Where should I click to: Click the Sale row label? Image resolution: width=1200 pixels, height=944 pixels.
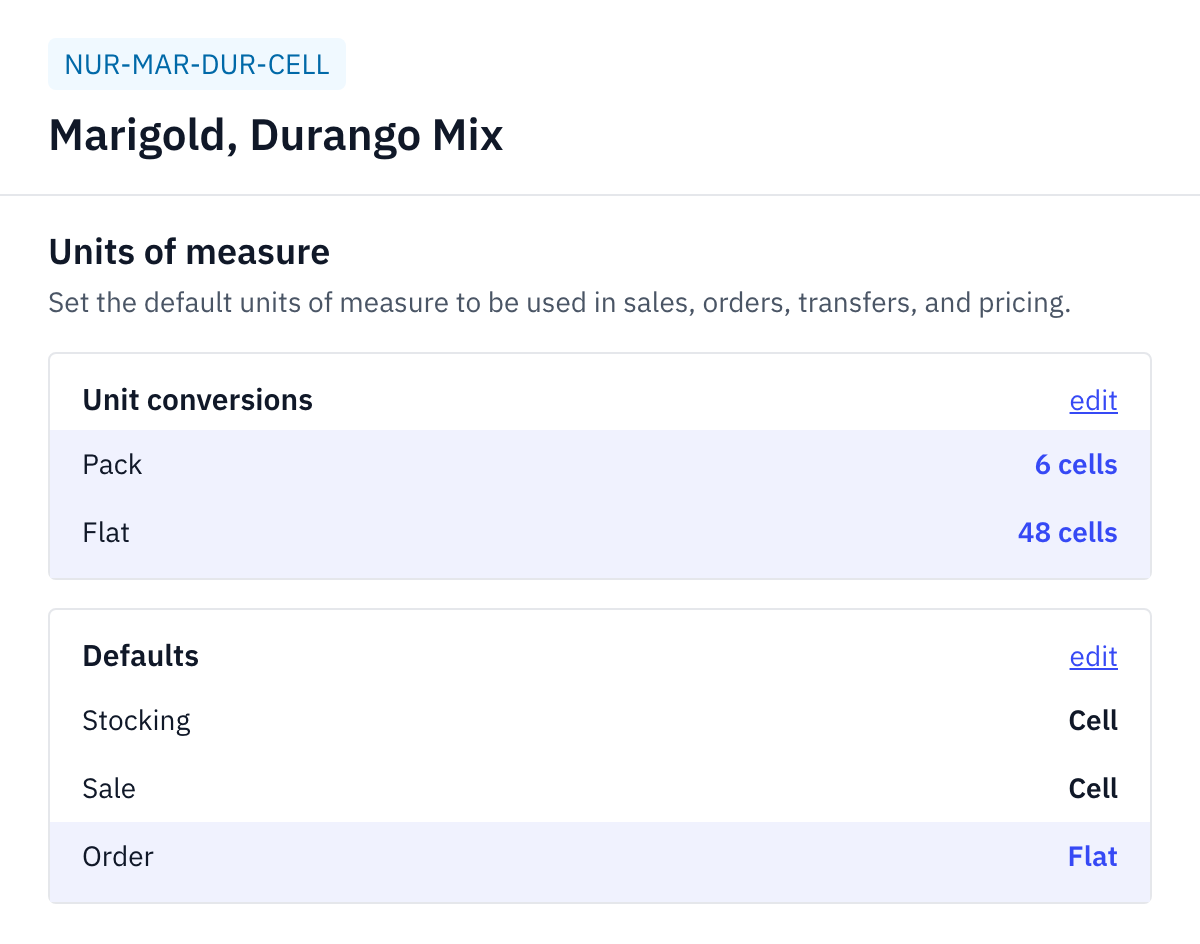pyautogui.click(x=109, y=789)
